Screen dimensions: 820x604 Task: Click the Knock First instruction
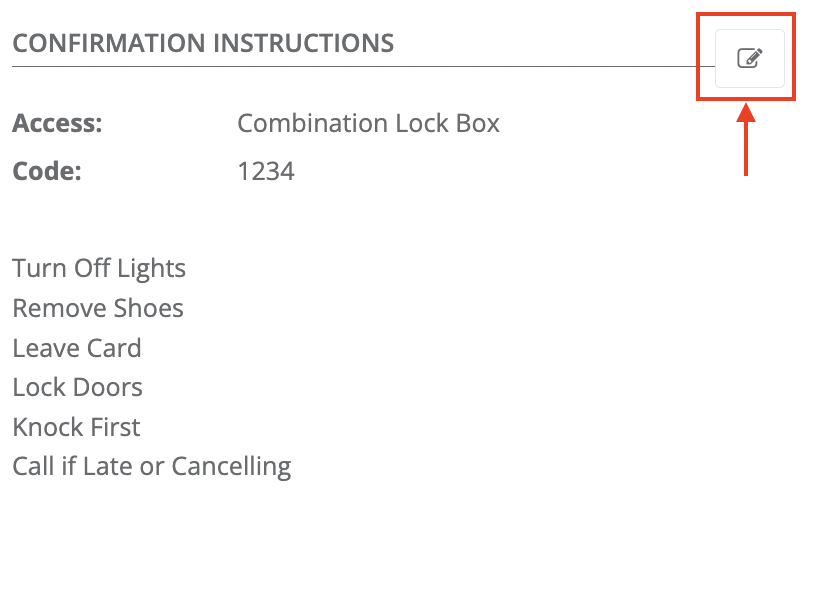click(76, 427)
